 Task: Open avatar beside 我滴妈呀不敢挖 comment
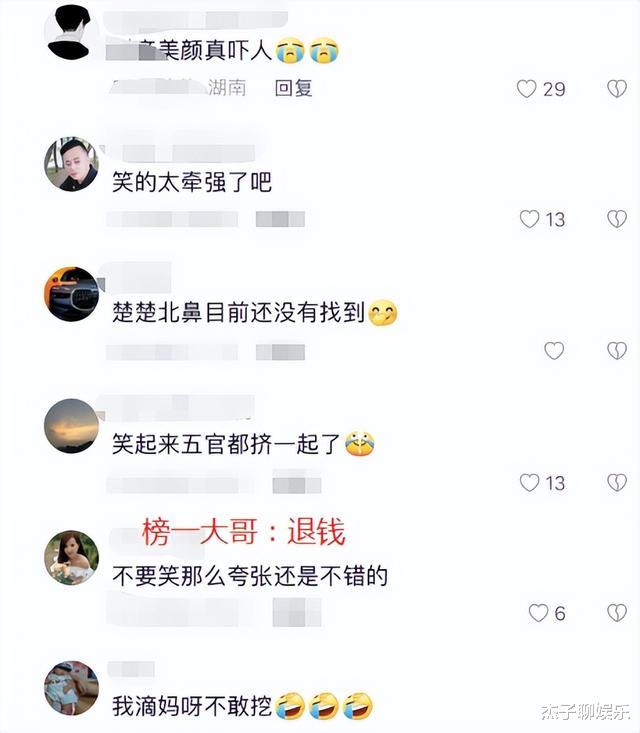[x=71, y=688]
